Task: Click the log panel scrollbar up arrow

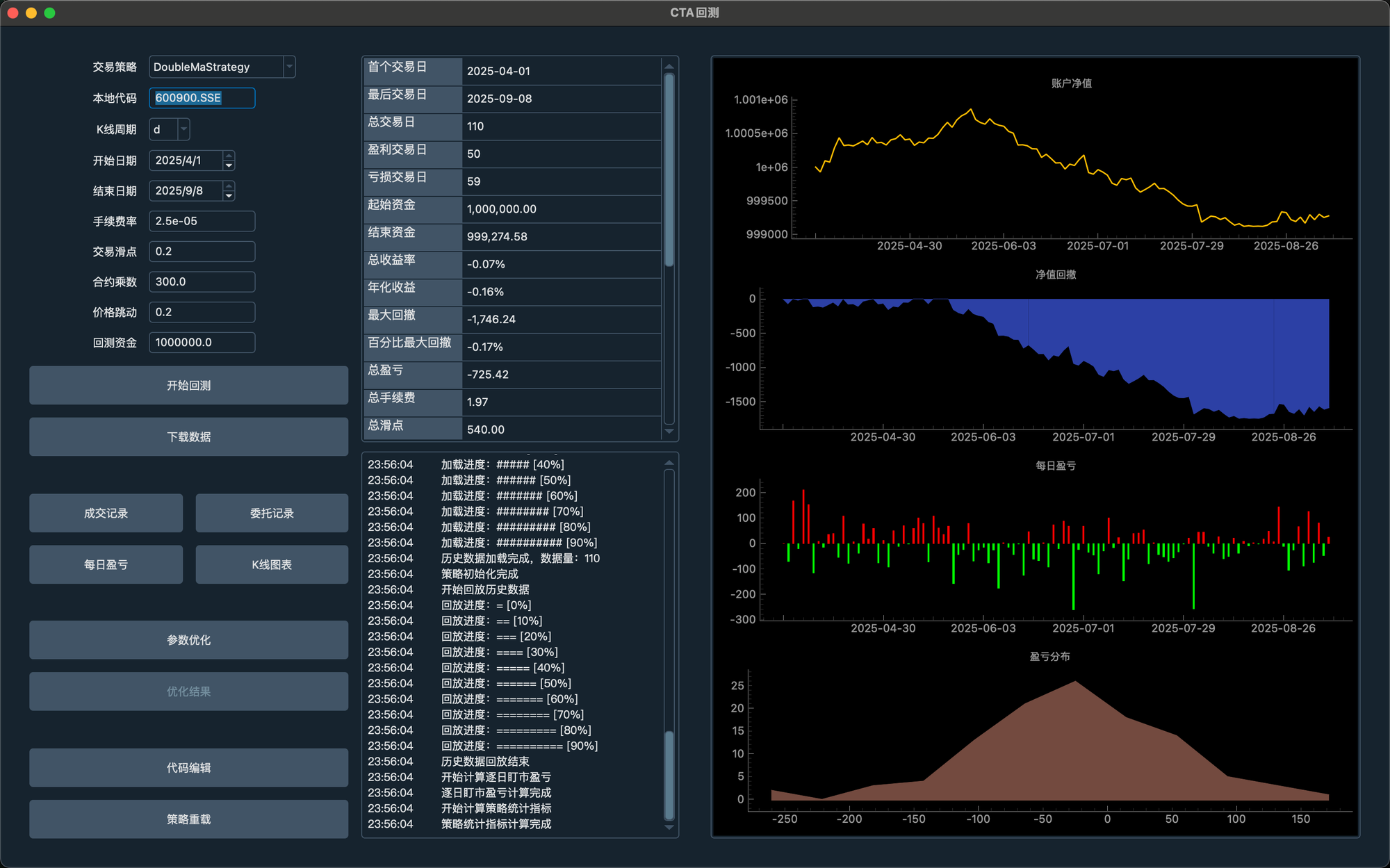Action: (669, 462)
